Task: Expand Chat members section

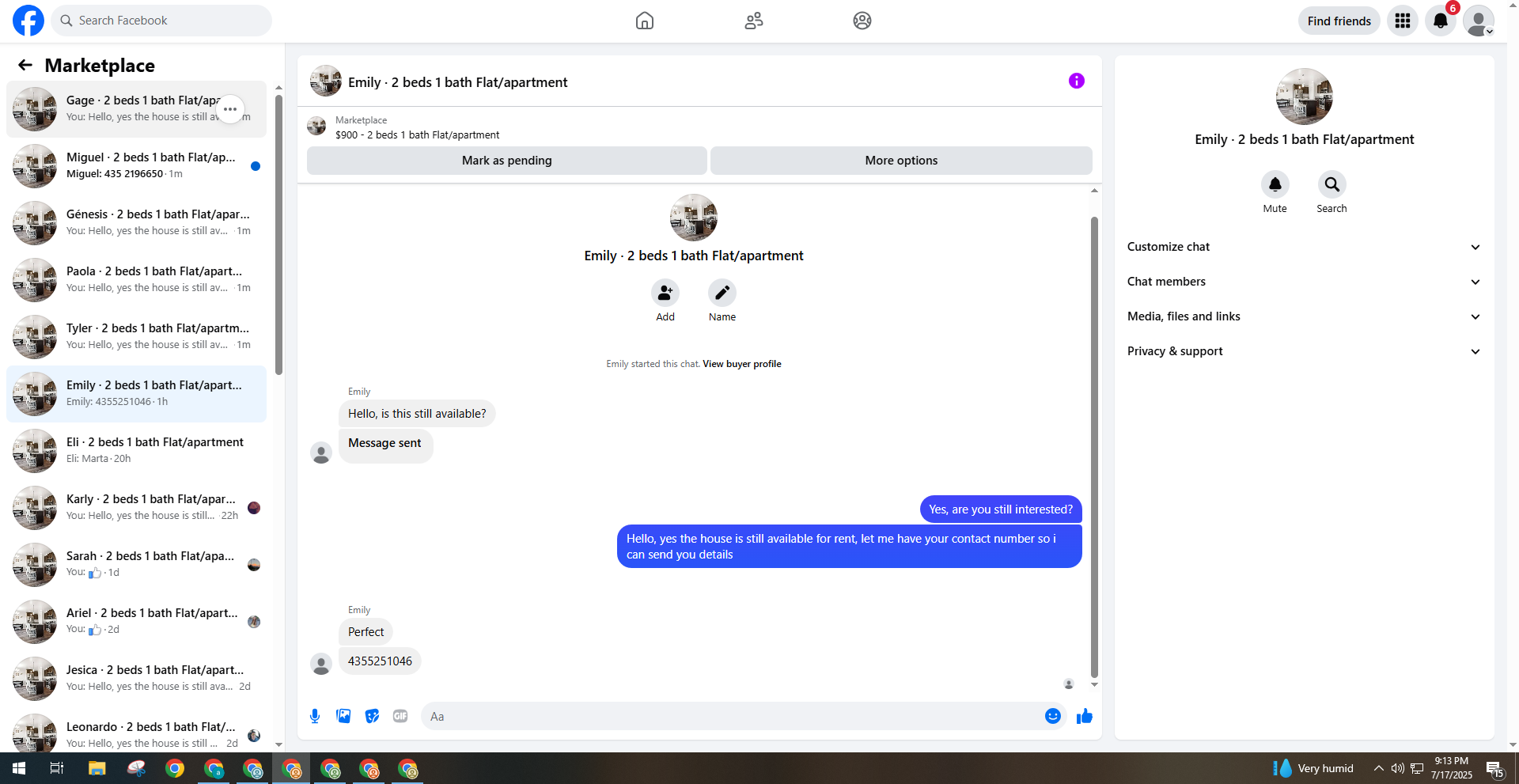Action: (1305, 282)
